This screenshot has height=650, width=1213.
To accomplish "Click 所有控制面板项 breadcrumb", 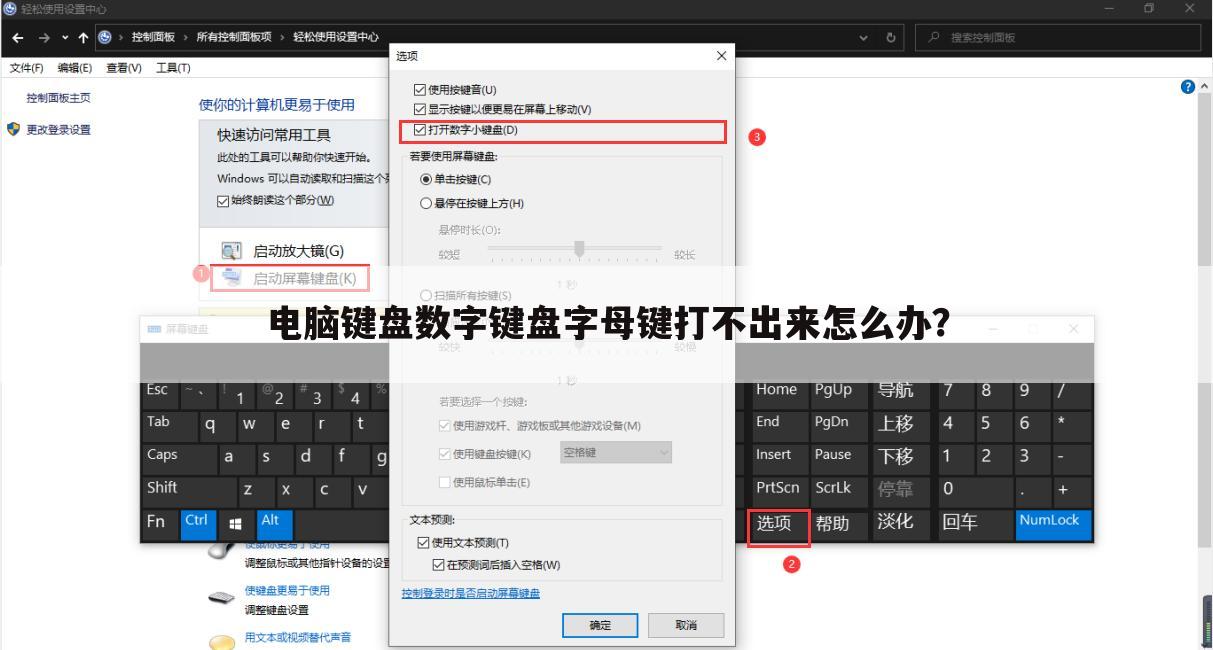I will pos(234,38).
